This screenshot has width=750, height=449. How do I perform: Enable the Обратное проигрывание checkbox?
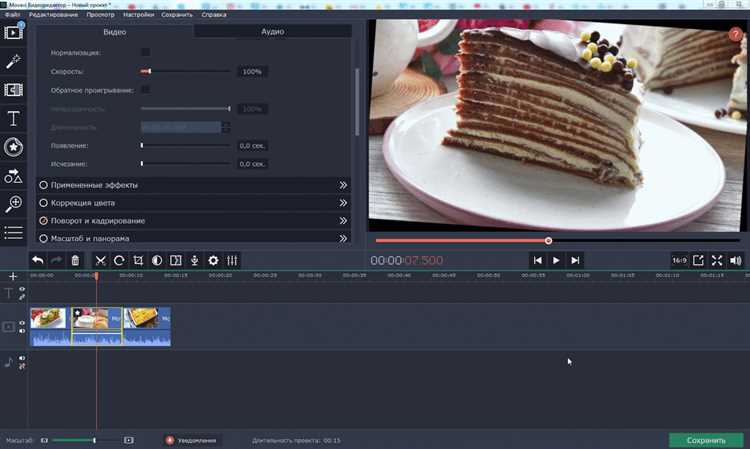145,89
